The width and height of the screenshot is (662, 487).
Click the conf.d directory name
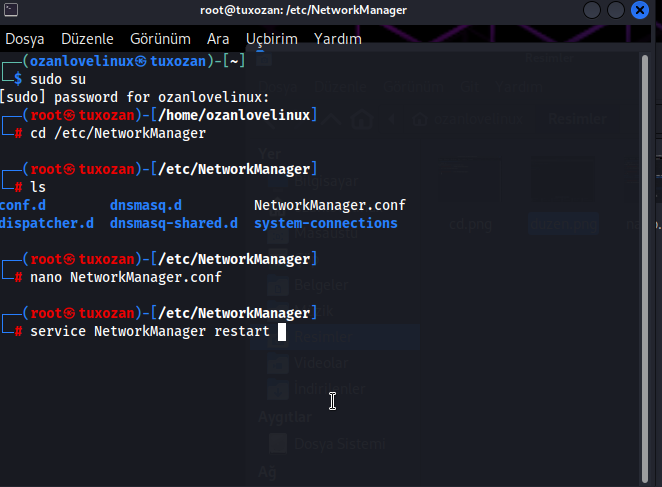pos(23,205)
